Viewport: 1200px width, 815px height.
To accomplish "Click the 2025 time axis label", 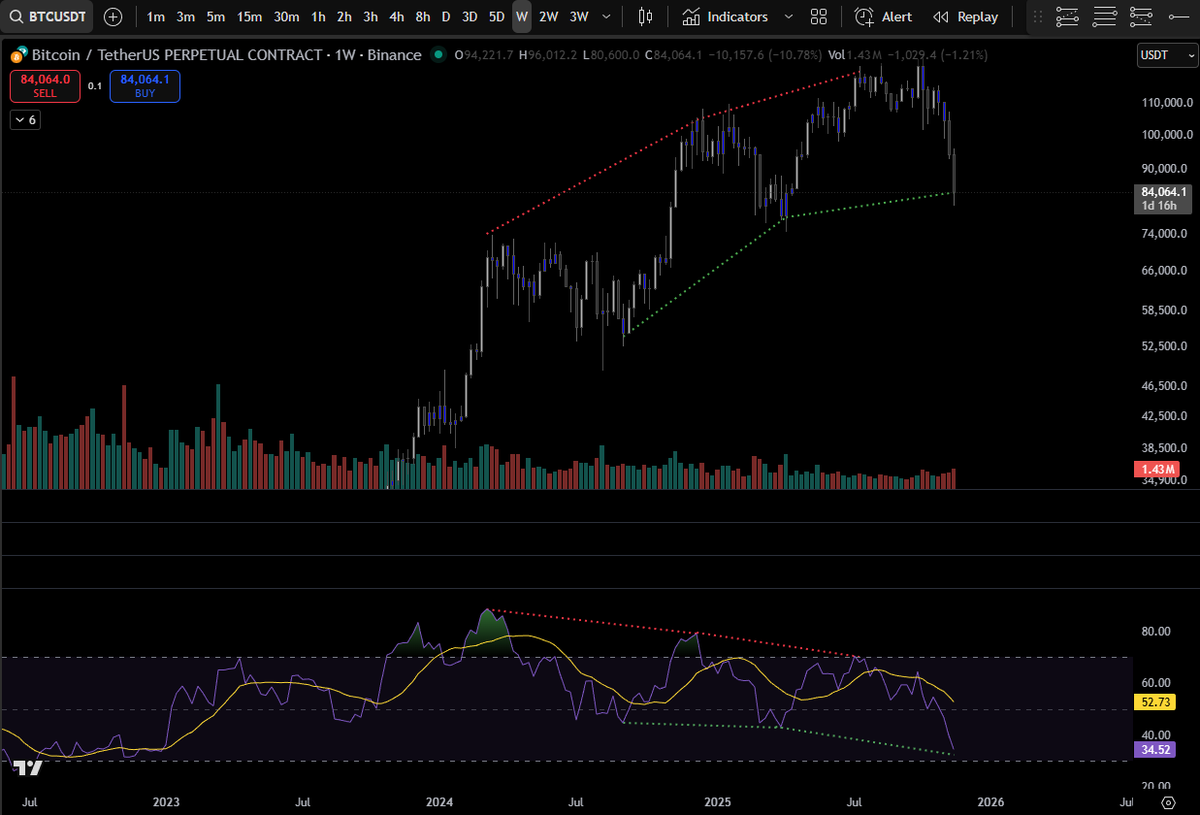I will (x=718, y=802).
